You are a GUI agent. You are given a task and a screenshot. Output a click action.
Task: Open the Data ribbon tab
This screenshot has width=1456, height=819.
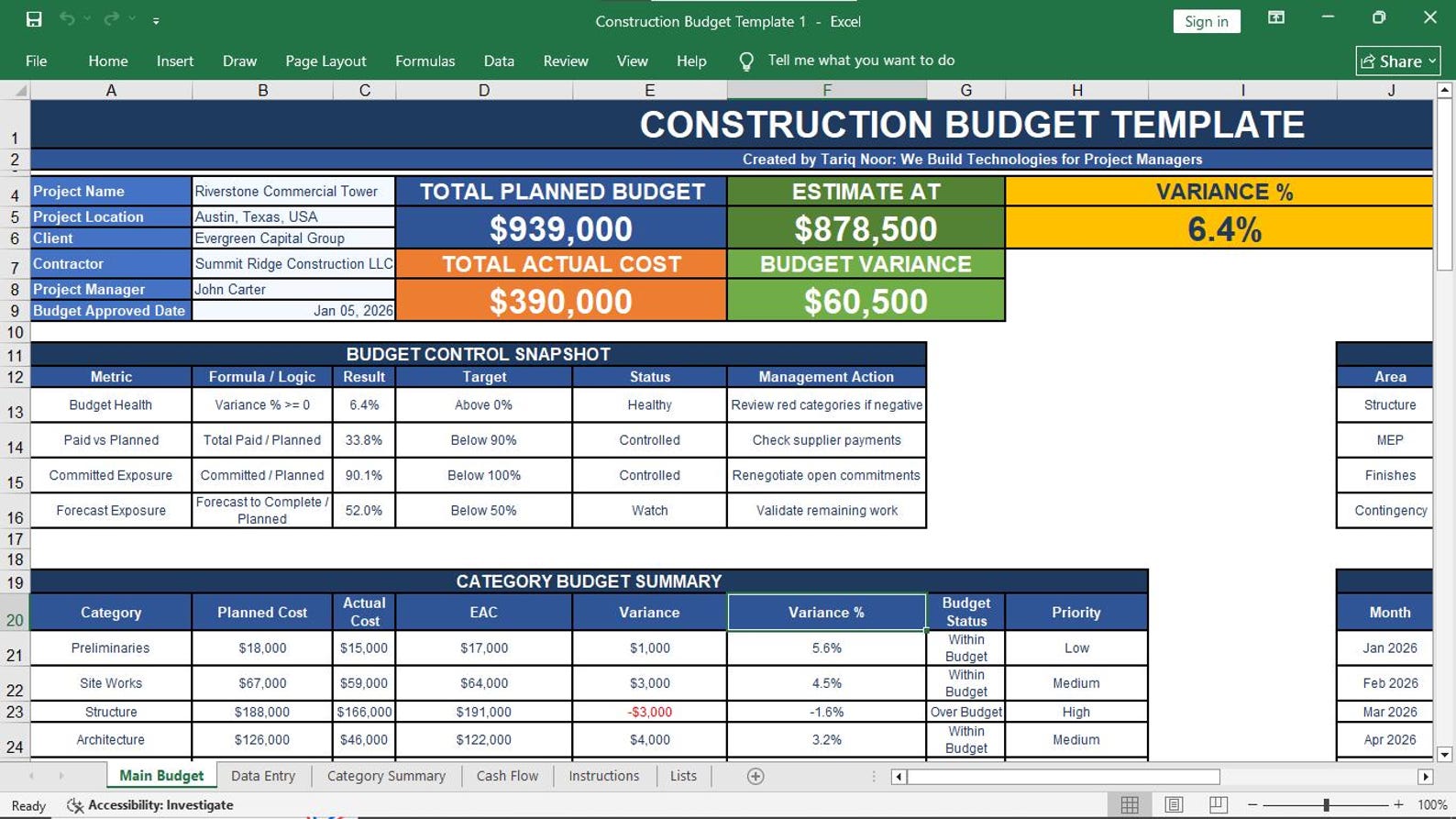499,61
